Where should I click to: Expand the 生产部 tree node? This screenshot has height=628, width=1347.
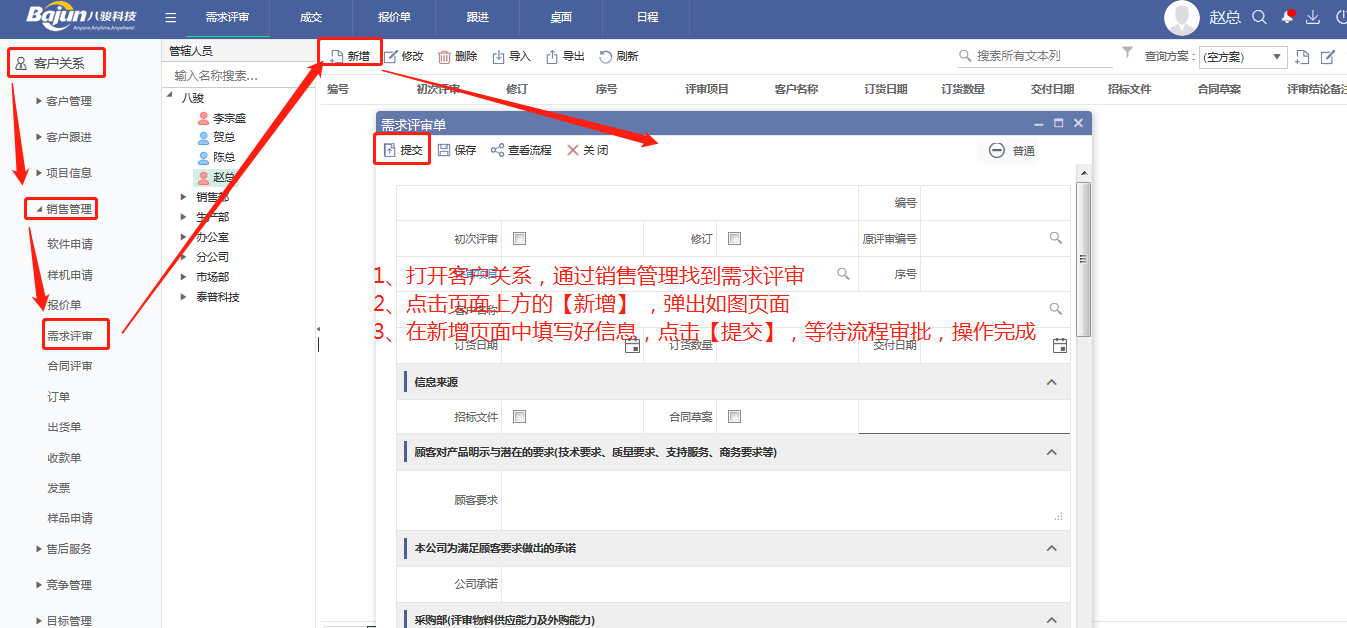pyautogui.click(x=184, y=217)
